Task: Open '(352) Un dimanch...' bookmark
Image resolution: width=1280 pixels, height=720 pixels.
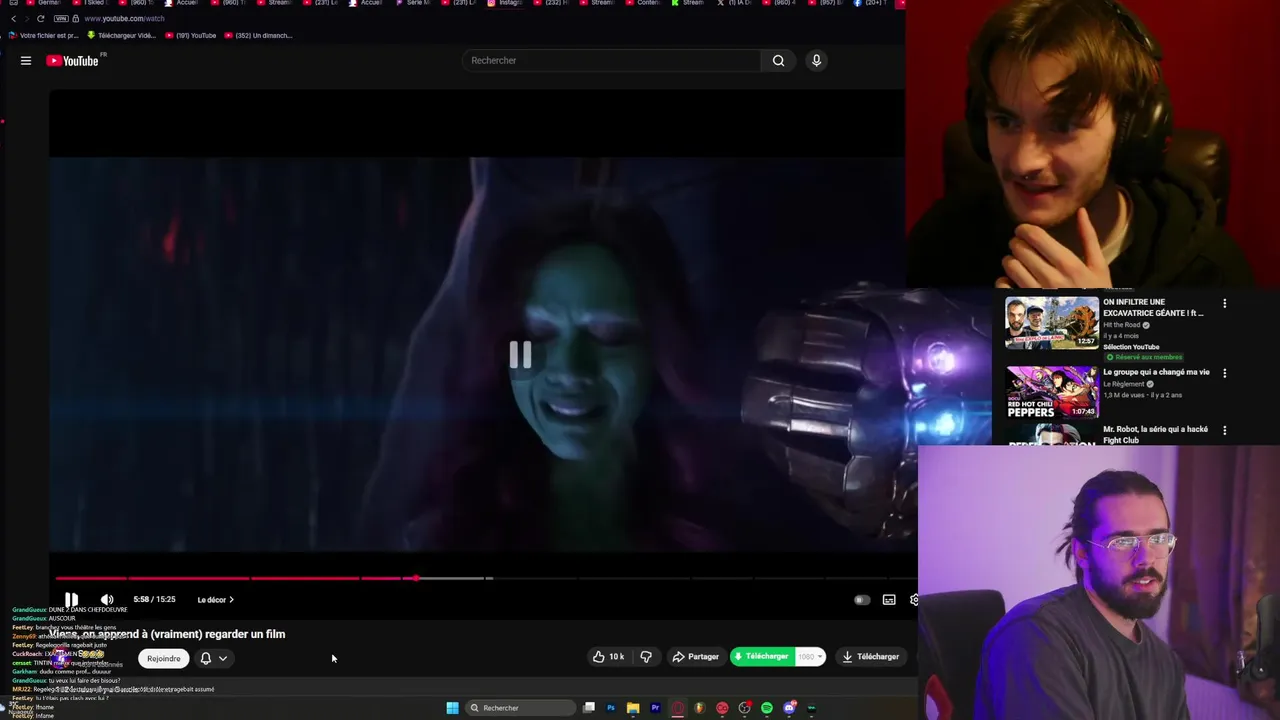Action: pyautogui.click(x=258, y=35)
